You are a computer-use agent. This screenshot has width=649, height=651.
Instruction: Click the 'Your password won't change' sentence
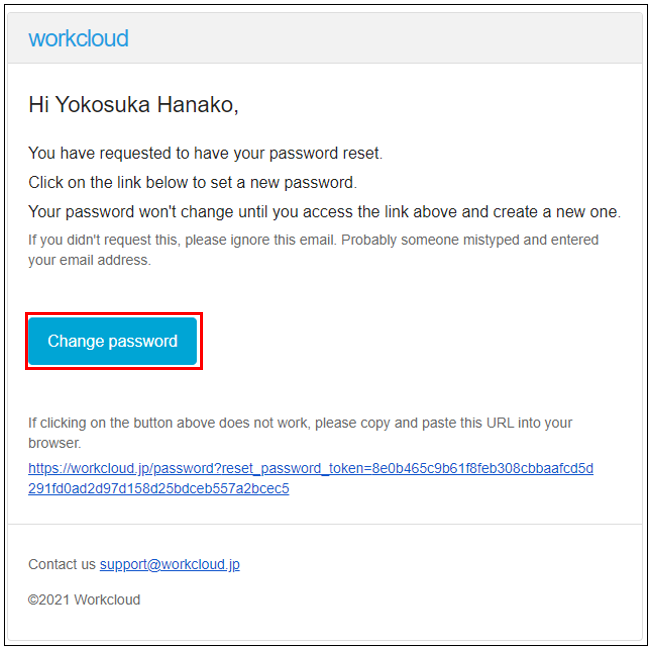[324, 211]
